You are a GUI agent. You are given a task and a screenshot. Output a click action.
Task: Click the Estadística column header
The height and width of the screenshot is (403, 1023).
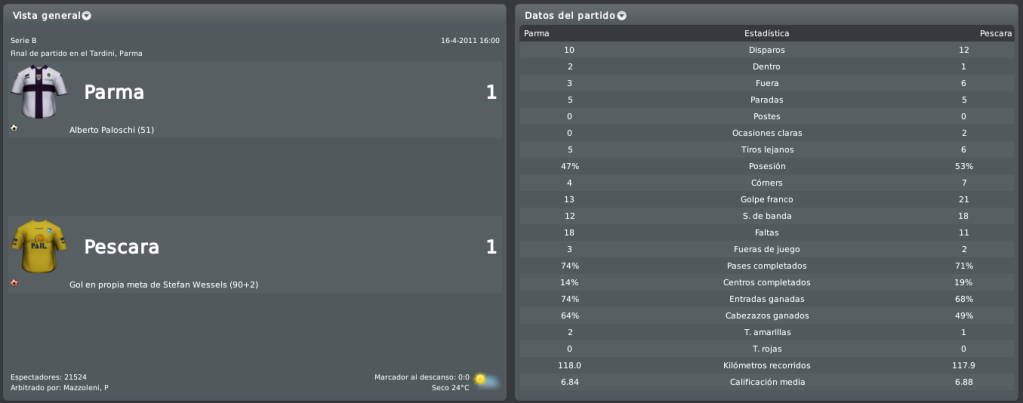coord(767,33)
